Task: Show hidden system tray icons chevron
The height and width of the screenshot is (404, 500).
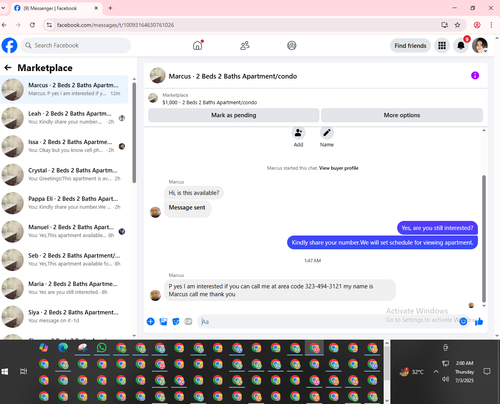Action: point(436,371)
